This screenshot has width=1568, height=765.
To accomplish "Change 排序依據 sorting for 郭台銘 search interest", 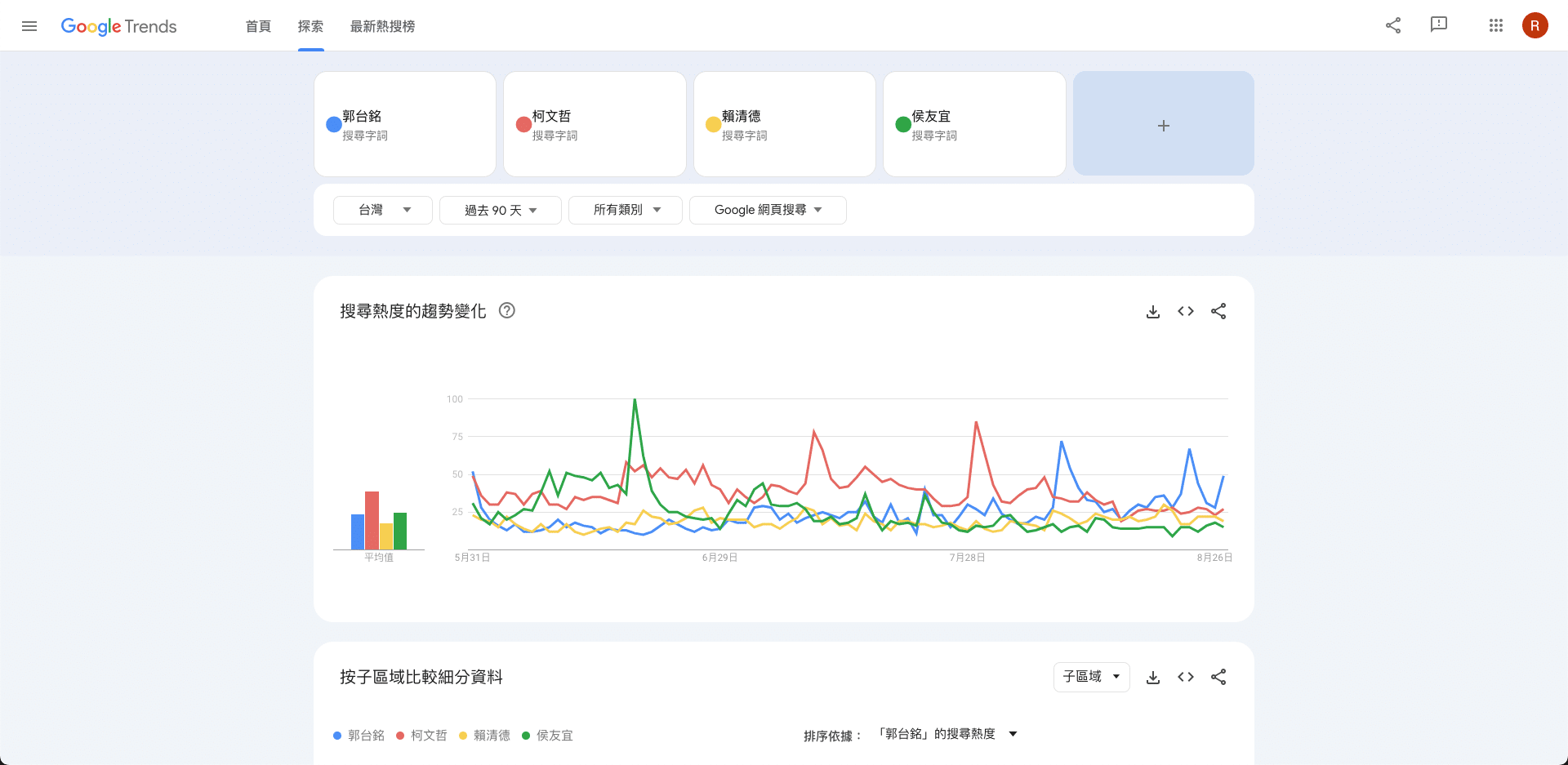I will [947, 733].
